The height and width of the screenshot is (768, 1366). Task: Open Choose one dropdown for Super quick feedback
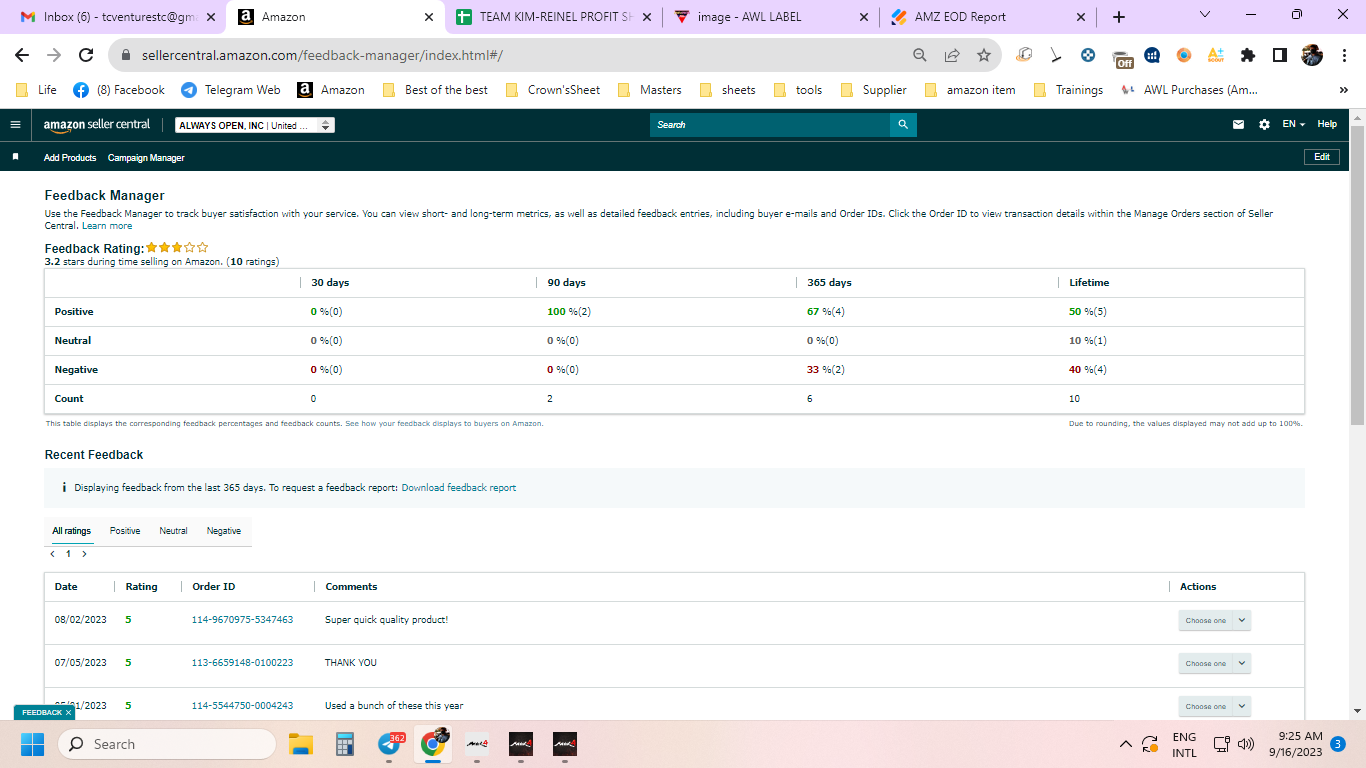click(x=1214, y=620)
